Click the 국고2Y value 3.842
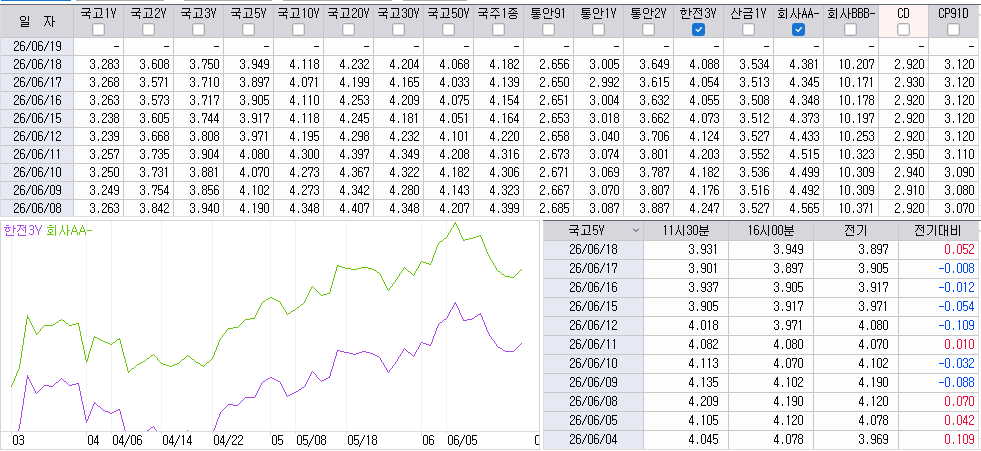 155,208
